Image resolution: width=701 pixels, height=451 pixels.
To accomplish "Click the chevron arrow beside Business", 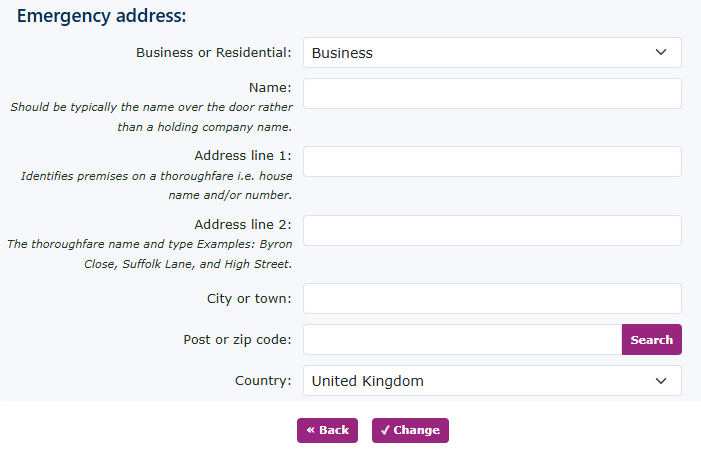I will coord(660,53).
